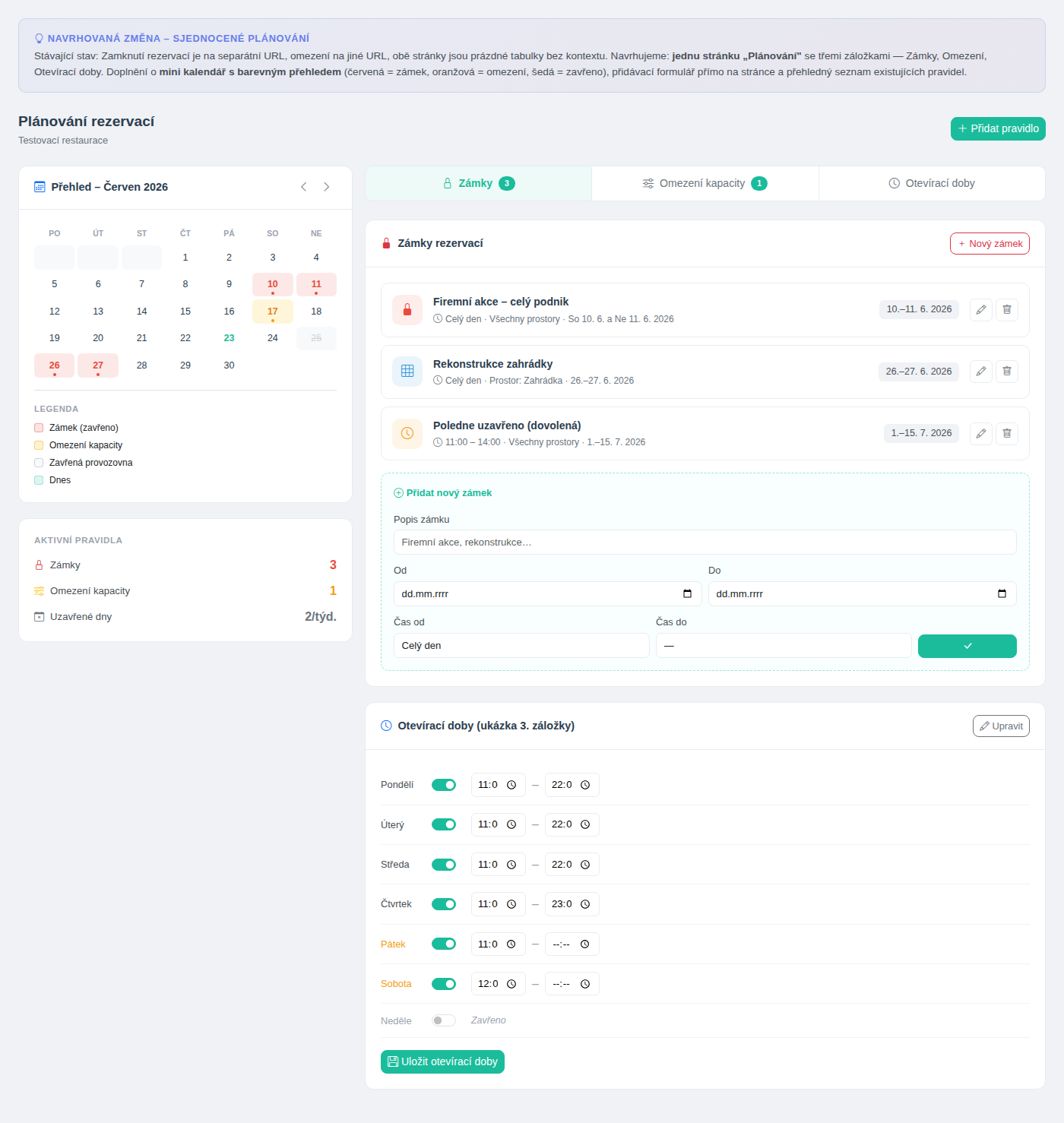The width and height of the screenshot is (1064, 1123).
Task: Delete the Rekonstrukce zahrádky lock via trash icon
Action: (1007, 372)
